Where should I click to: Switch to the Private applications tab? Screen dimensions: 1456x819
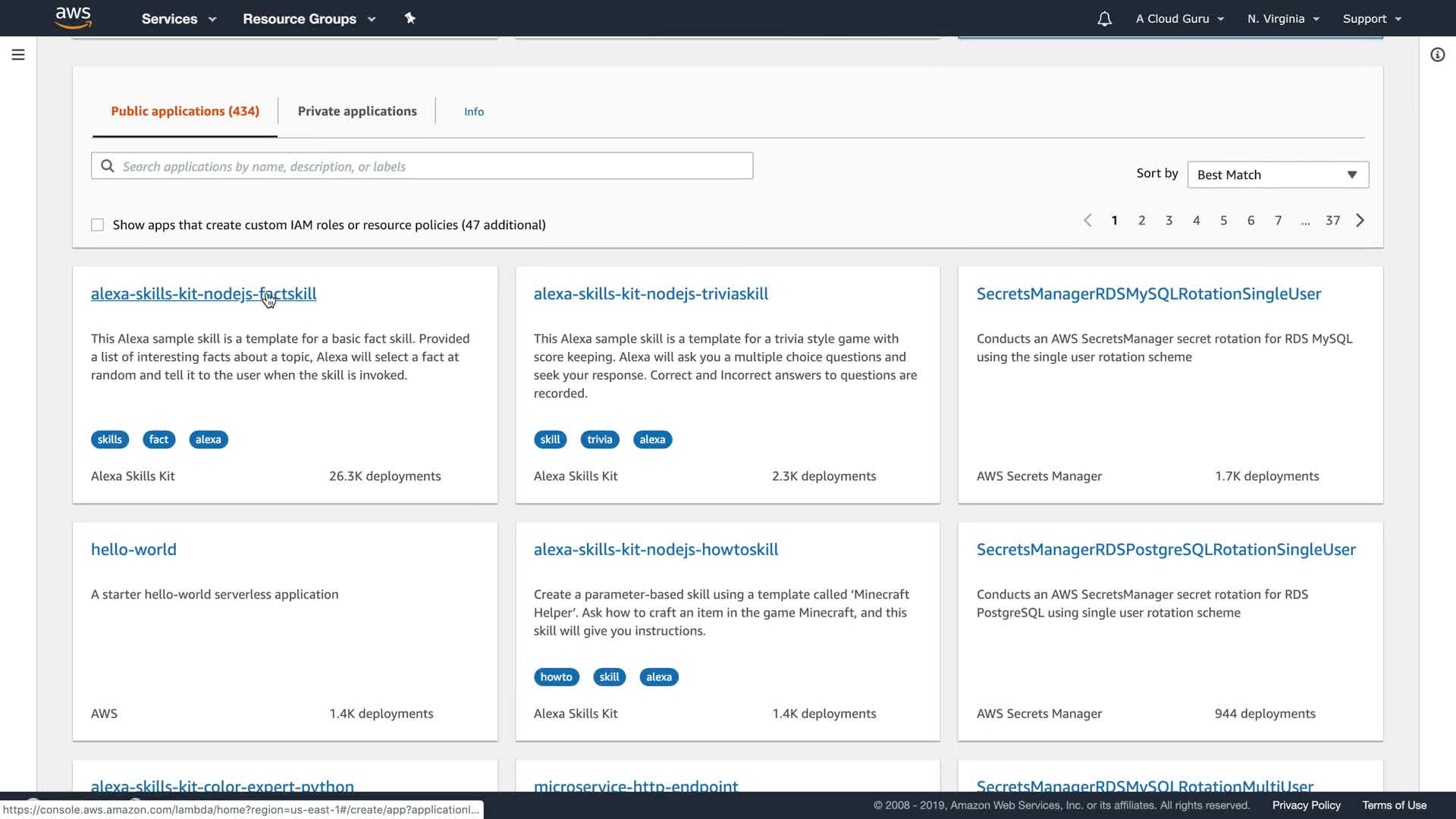click(357, 111)
